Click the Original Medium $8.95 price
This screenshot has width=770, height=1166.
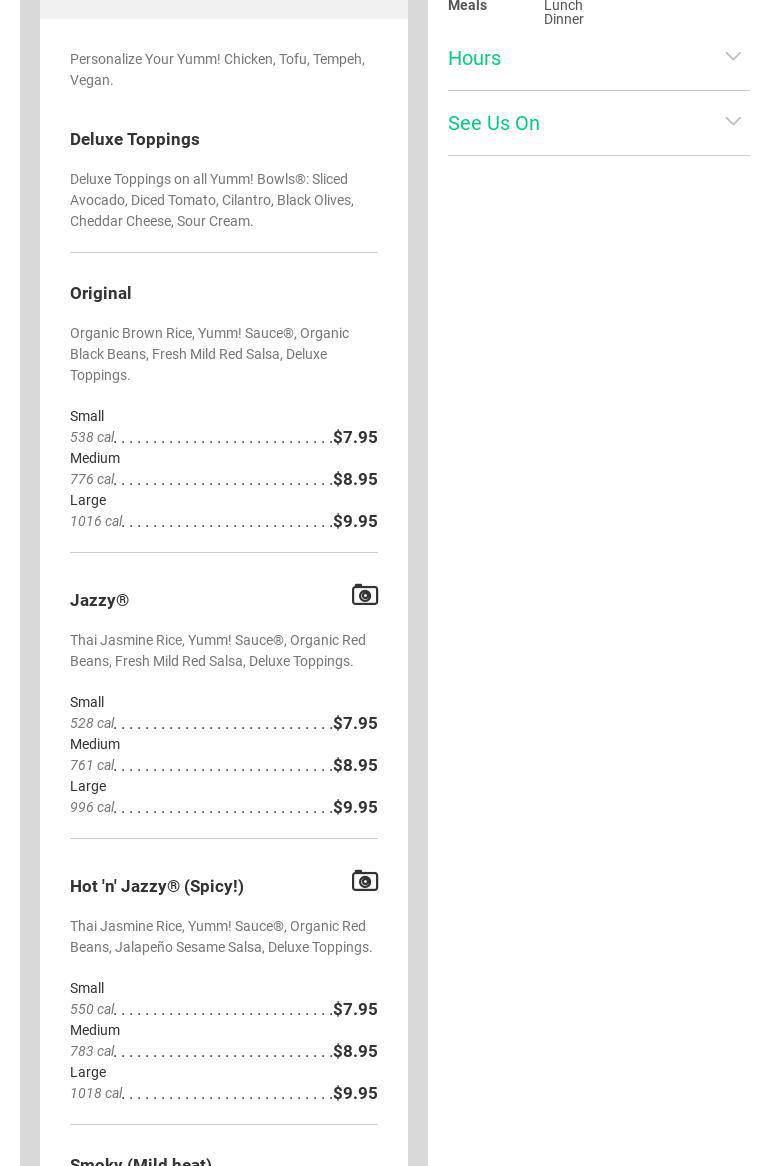click(355, 479)
